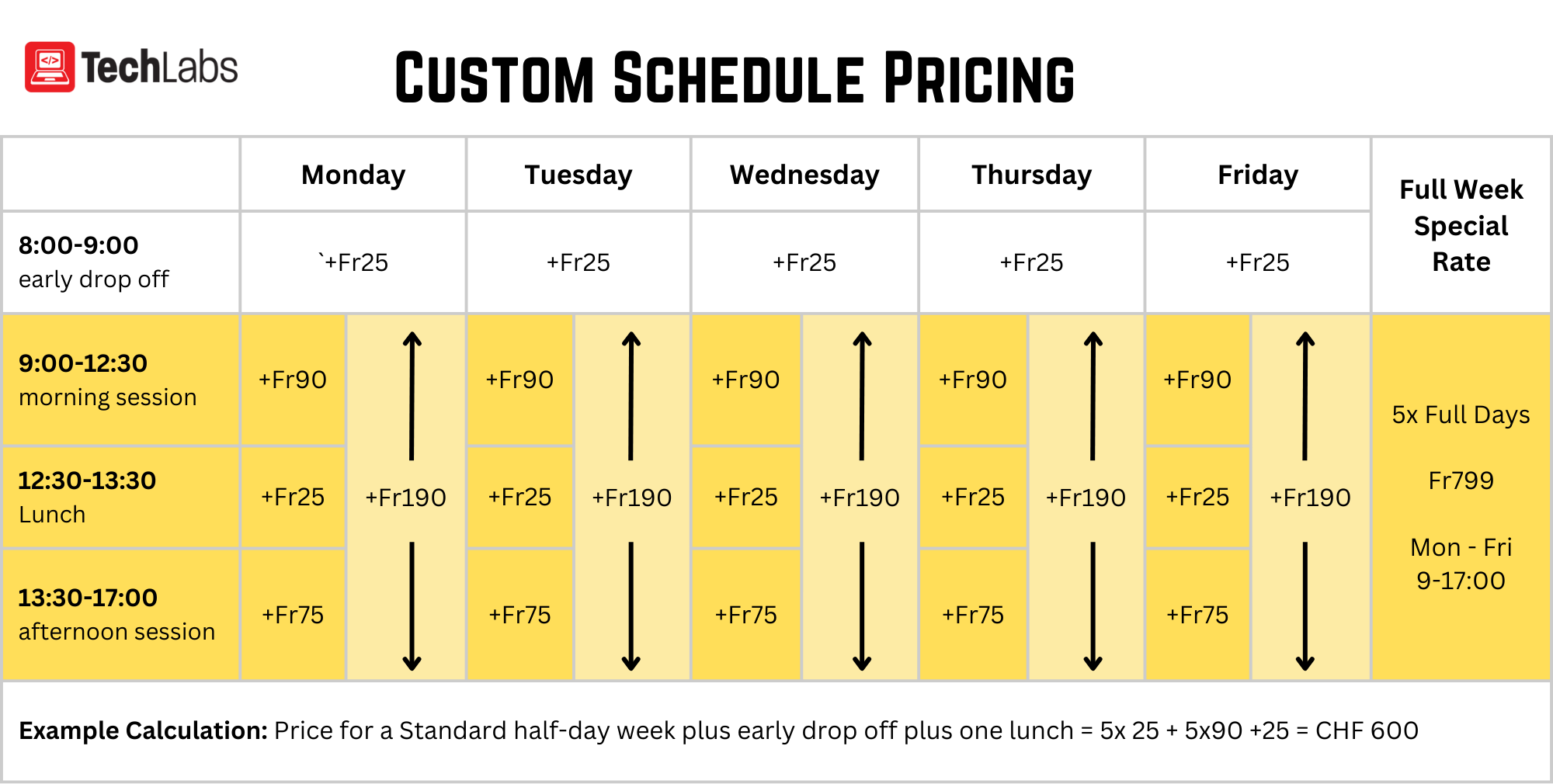Click the Example Calculation text
Viewport: 1553px width, 784px height.
(718, 730)
